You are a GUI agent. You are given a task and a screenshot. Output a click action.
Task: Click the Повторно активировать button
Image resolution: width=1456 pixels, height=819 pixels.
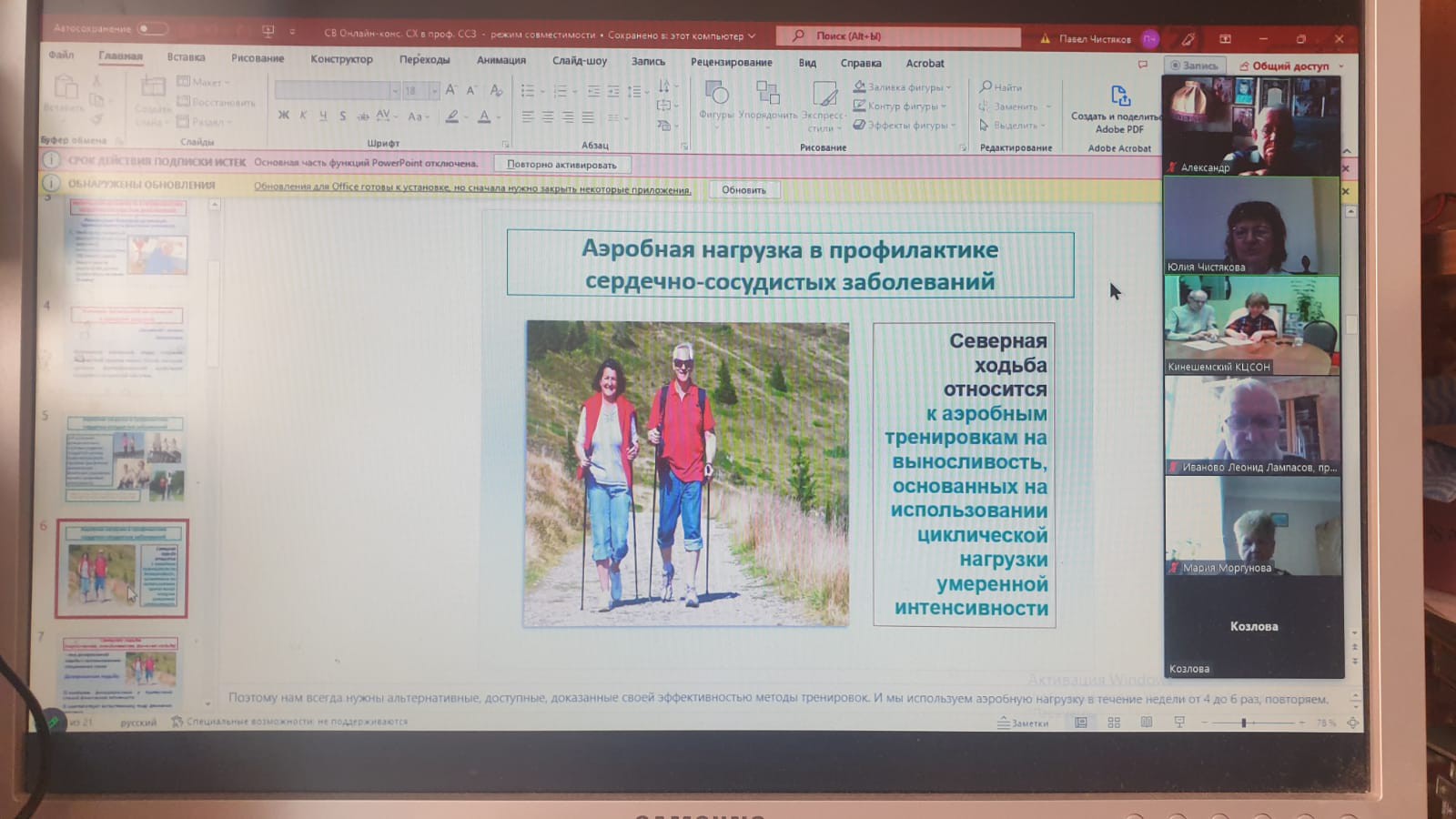click(x=562, y=165)
